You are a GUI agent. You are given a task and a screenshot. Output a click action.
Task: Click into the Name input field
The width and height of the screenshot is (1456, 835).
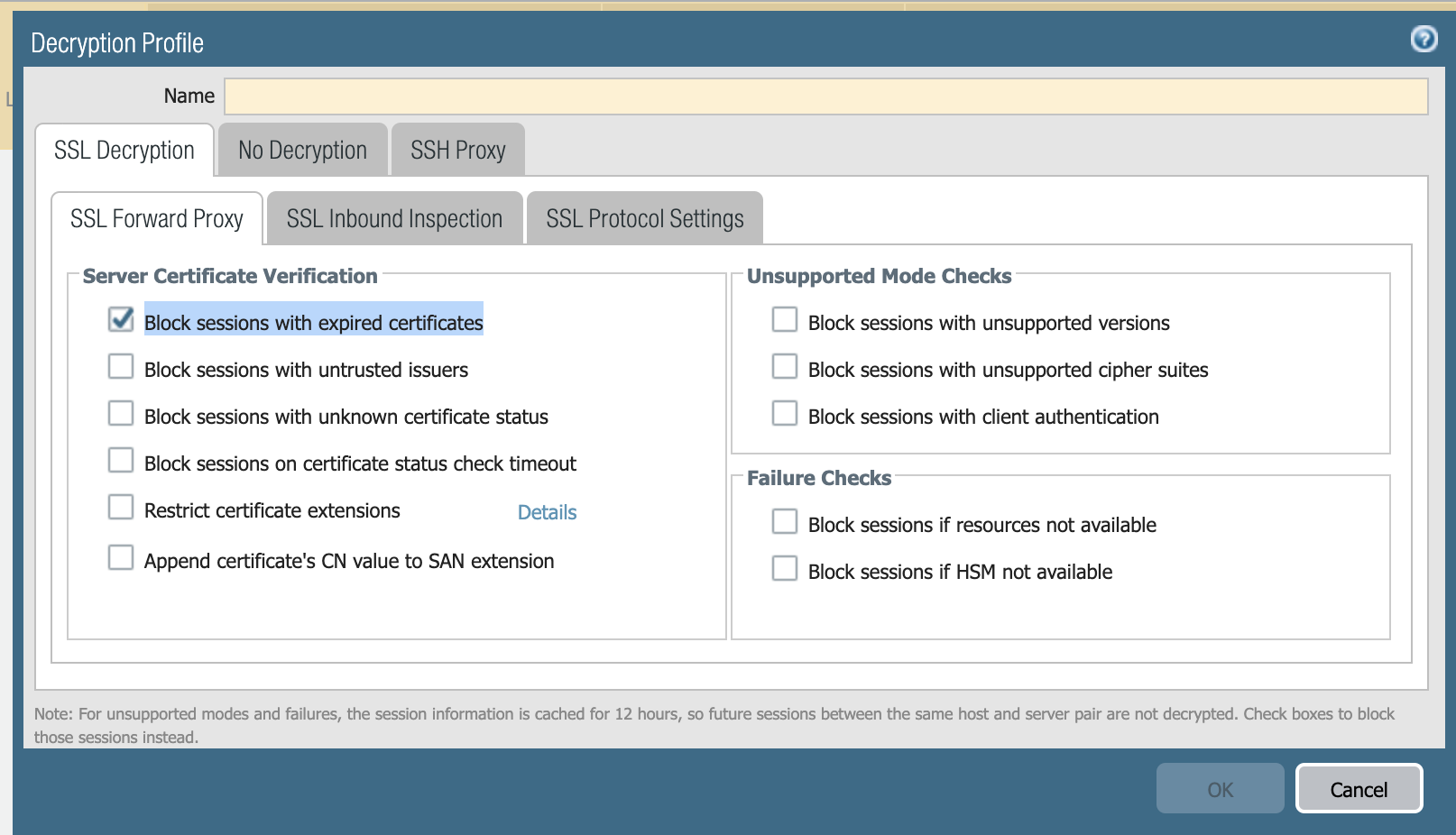click(825, 96)
